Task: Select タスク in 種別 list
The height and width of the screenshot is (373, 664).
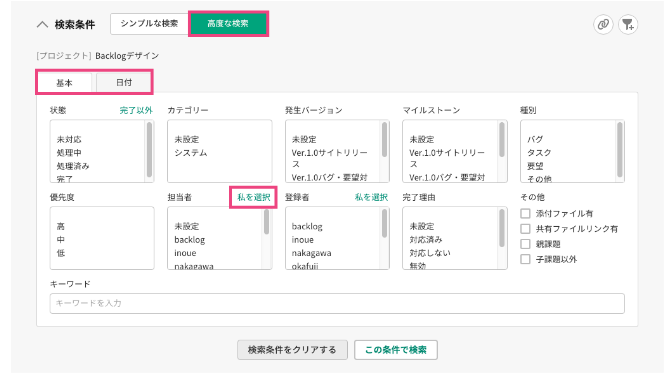Action: tap(539, 152)
